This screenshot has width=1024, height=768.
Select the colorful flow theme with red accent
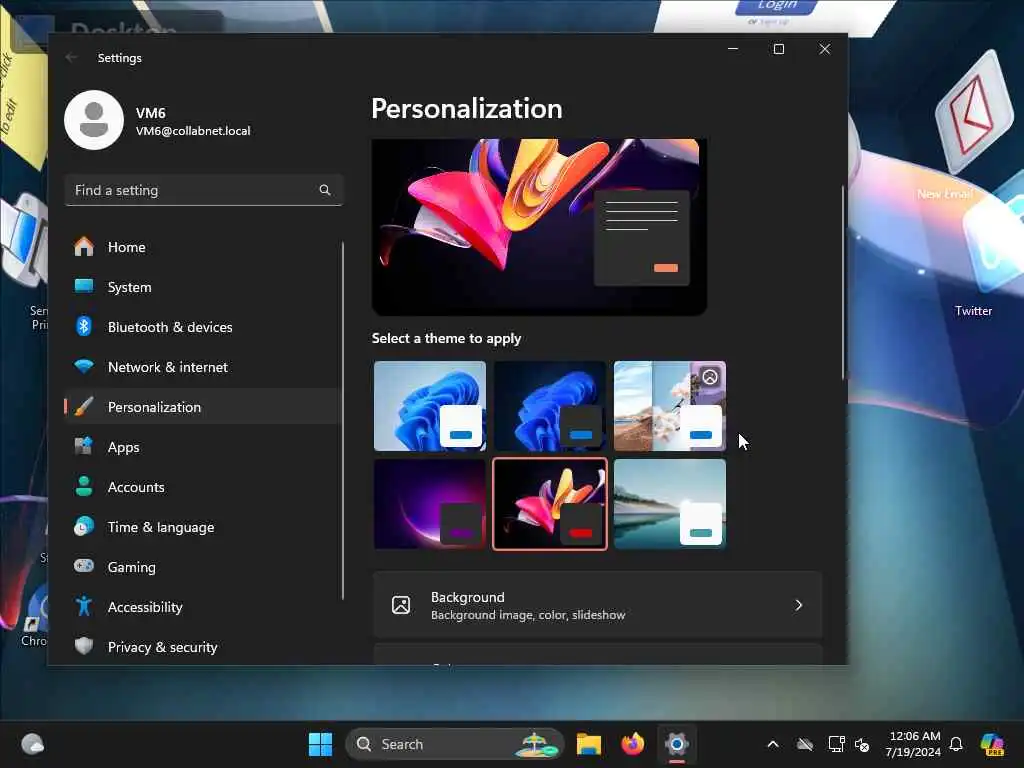[550, 504]
